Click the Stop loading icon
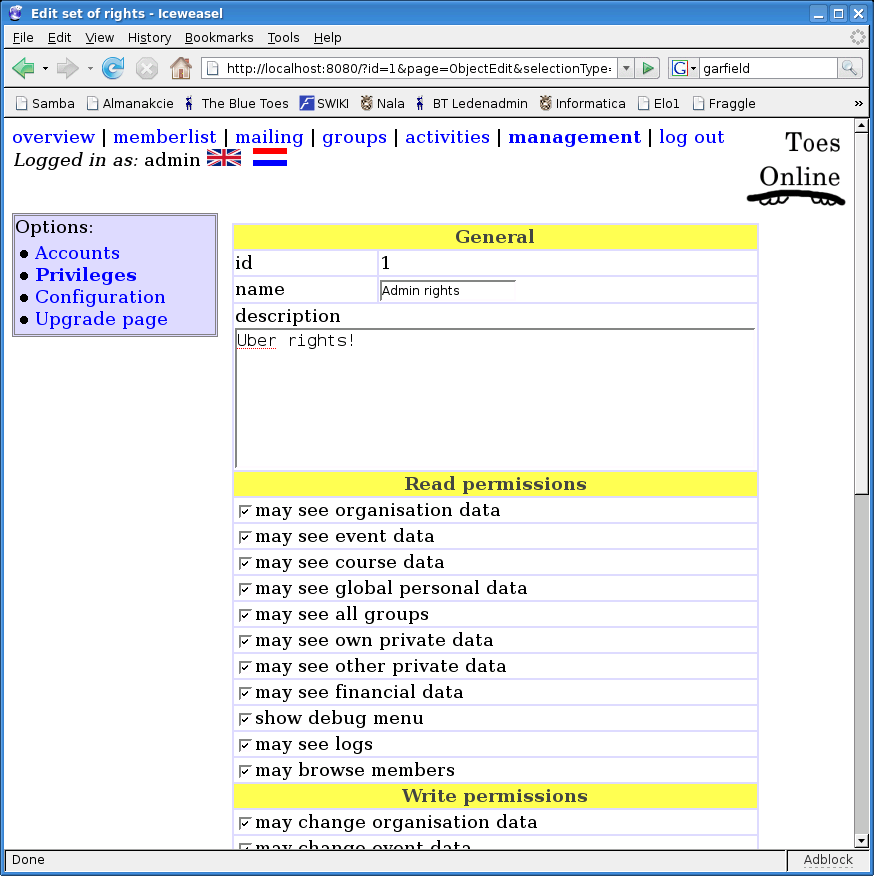Screen dimensions: 874x876 tap(147, 69)
